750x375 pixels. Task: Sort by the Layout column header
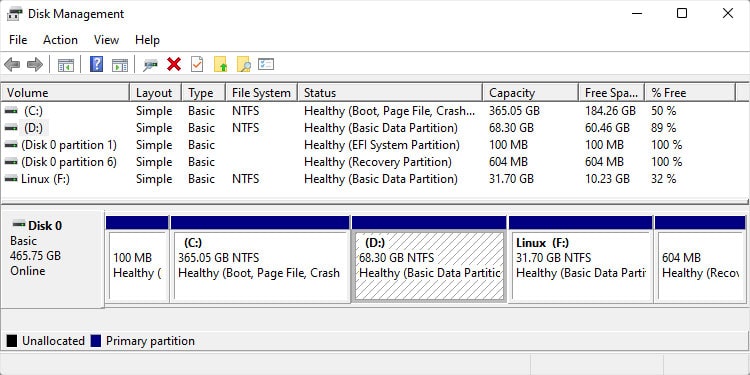pos(155,93)
